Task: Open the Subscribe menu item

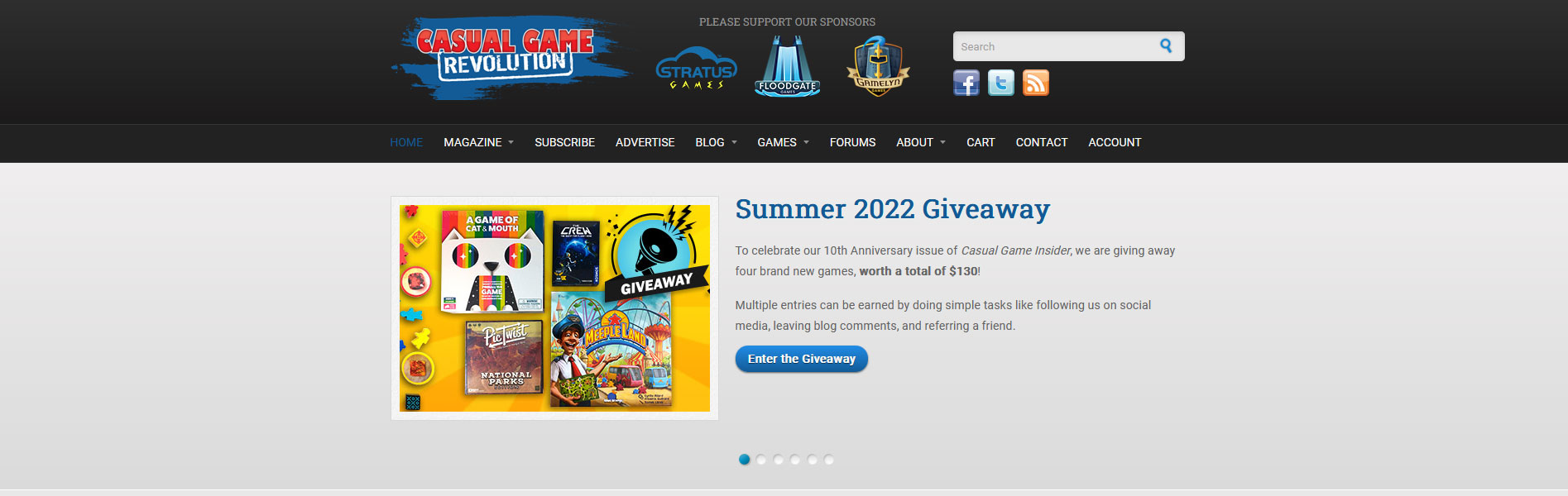Action: point(564,142)
